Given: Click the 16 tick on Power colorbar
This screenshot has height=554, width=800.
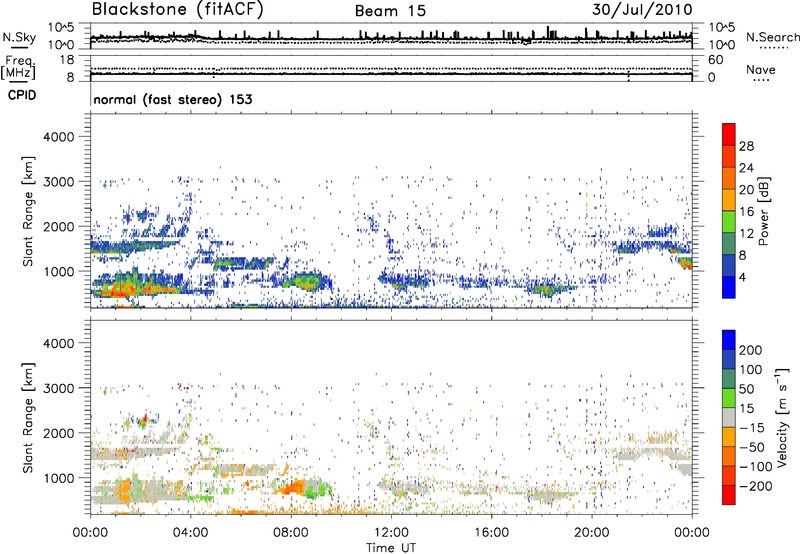Looking at the screenshot, I should (746, 212).
